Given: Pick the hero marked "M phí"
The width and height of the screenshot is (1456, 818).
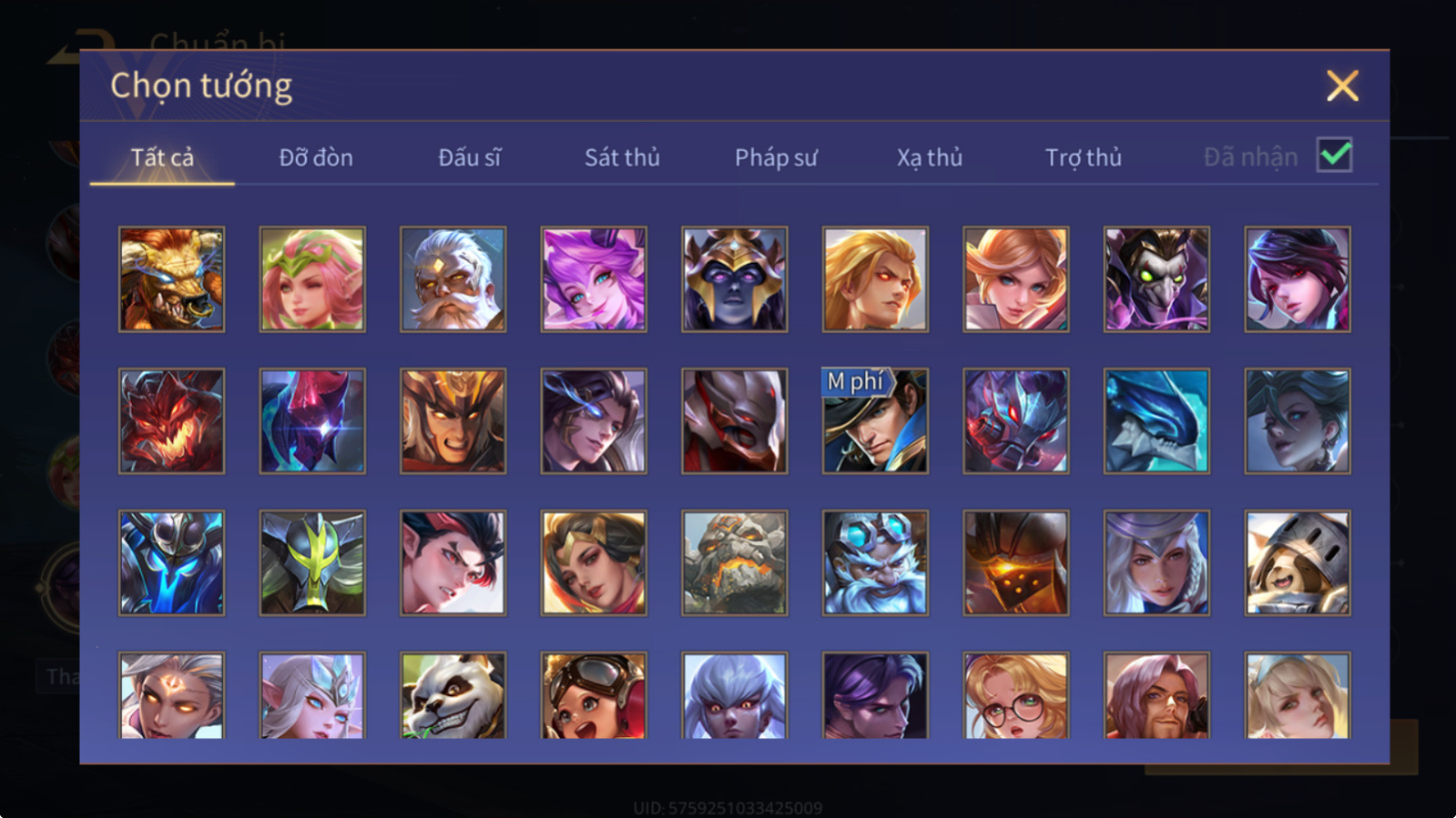Looking at the screenshot, I should point(874,420).
